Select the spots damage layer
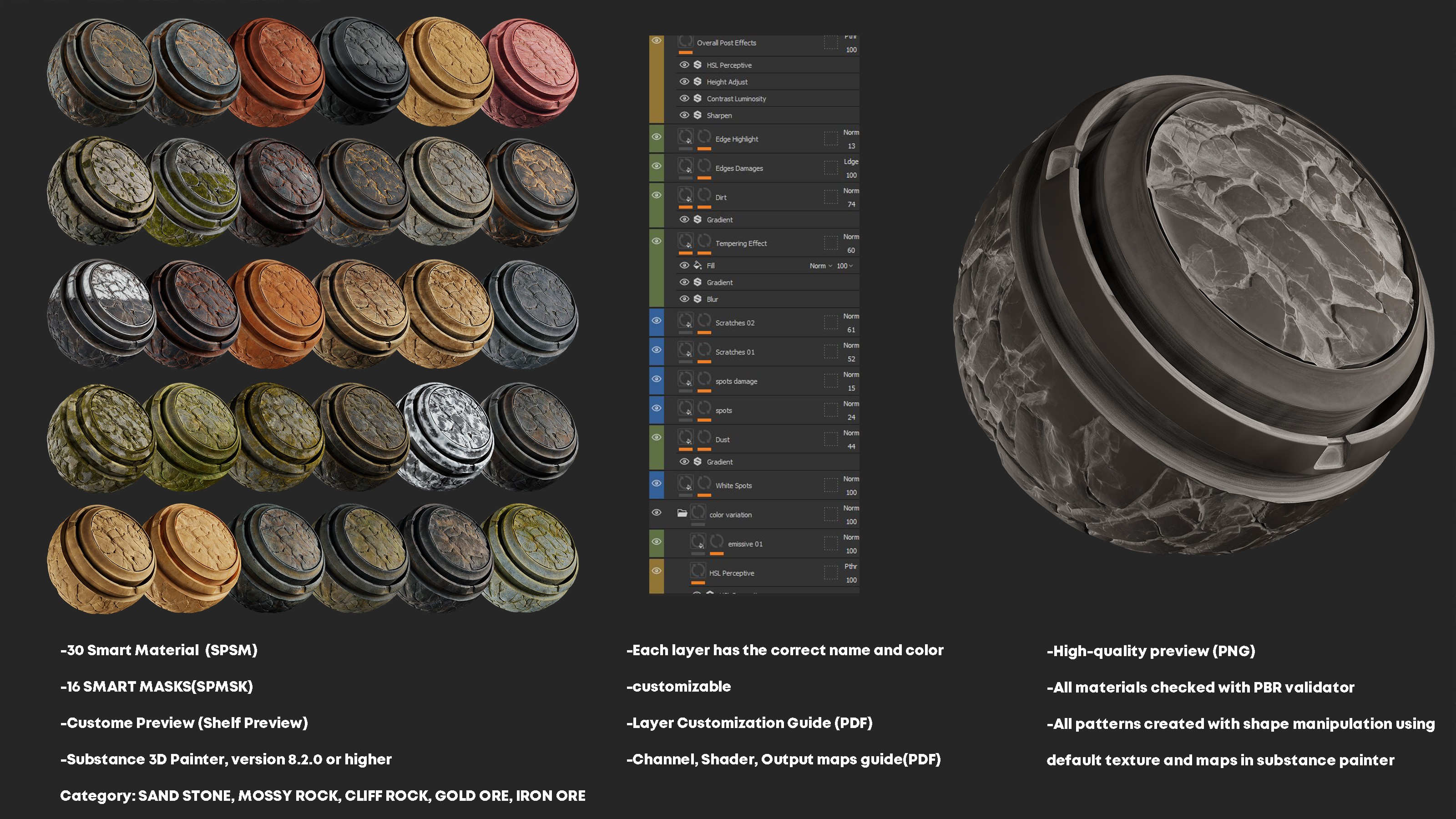Viewport: 1456px width, 819px height. [737, 381]
